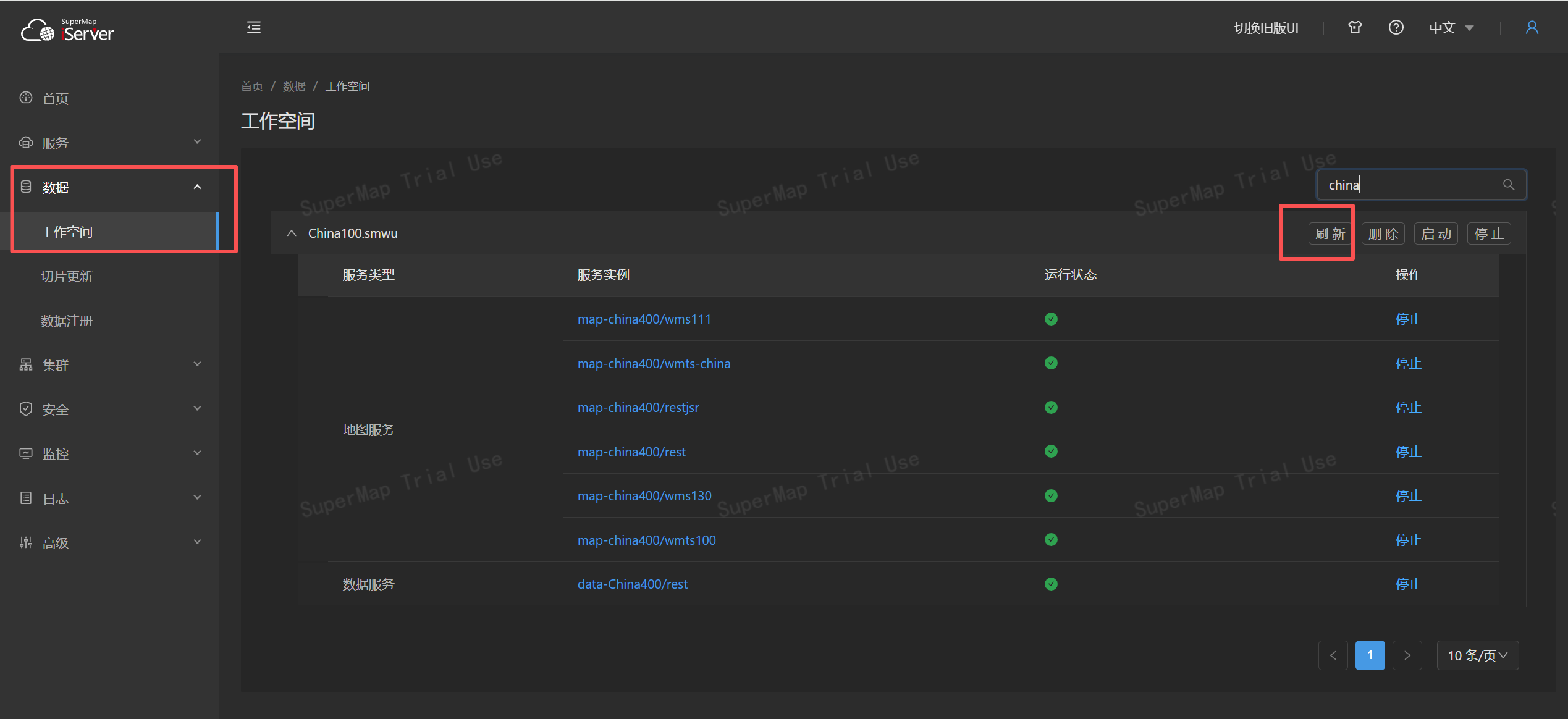Select 切片更新 in the sidebar
Viewport: 1568px width, 719px height.
click(67, 276)
